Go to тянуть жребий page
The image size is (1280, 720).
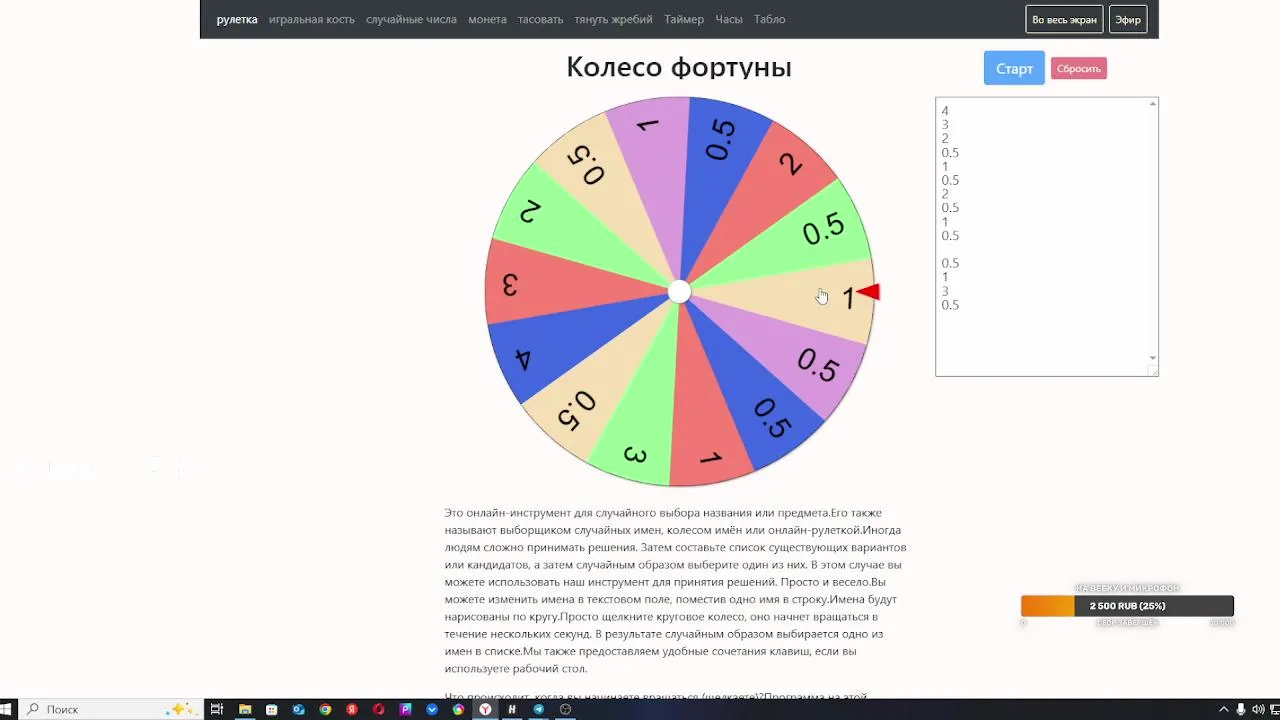(613, 19)
